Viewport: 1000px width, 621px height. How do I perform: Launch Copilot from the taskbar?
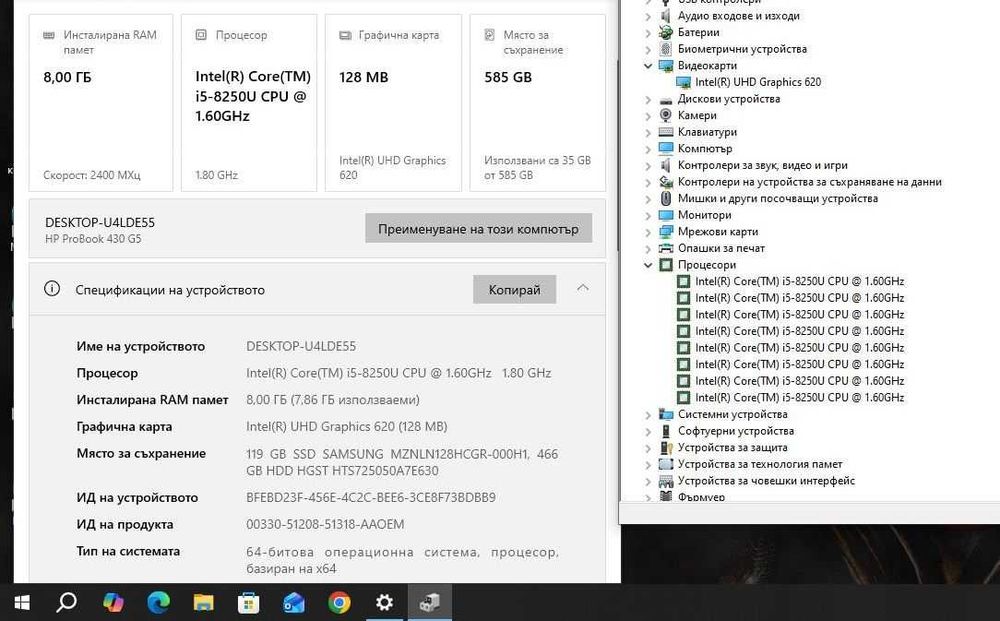click(x=113, y=602)
